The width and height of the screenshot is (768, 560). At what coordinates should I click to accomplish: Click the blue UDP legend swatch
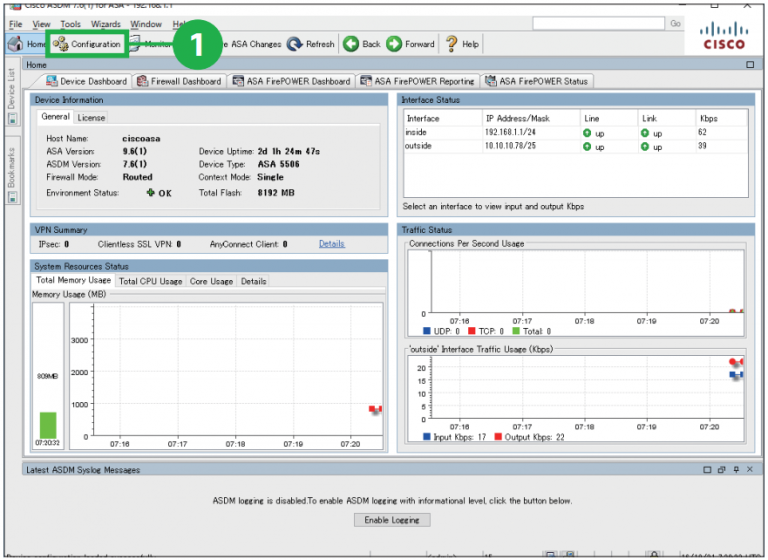point(427,331)
